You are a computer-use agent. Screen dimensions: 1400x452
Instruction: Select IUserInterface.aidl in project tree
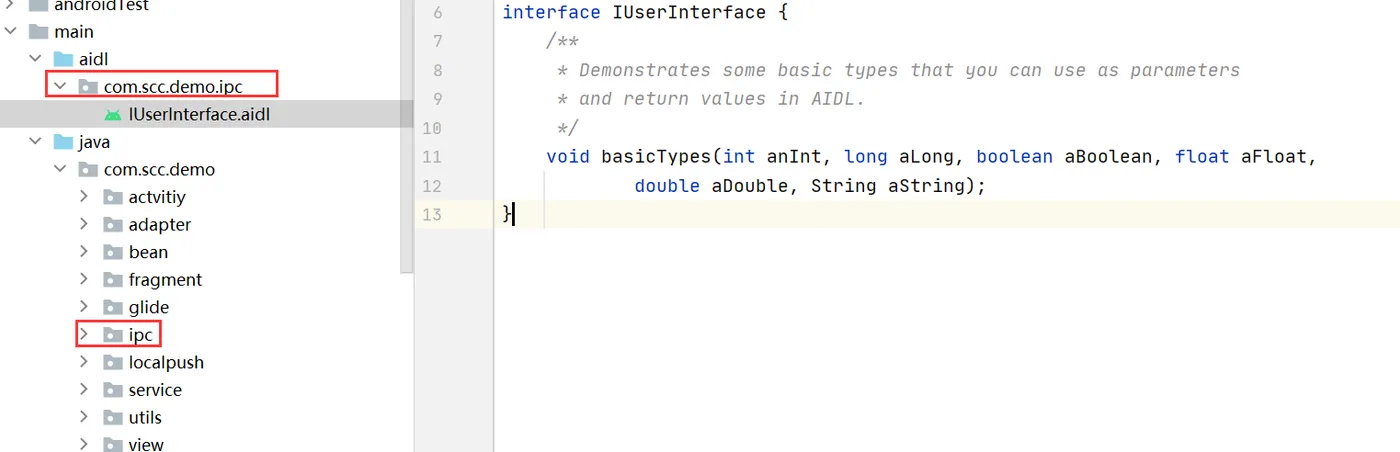point(199,115)
